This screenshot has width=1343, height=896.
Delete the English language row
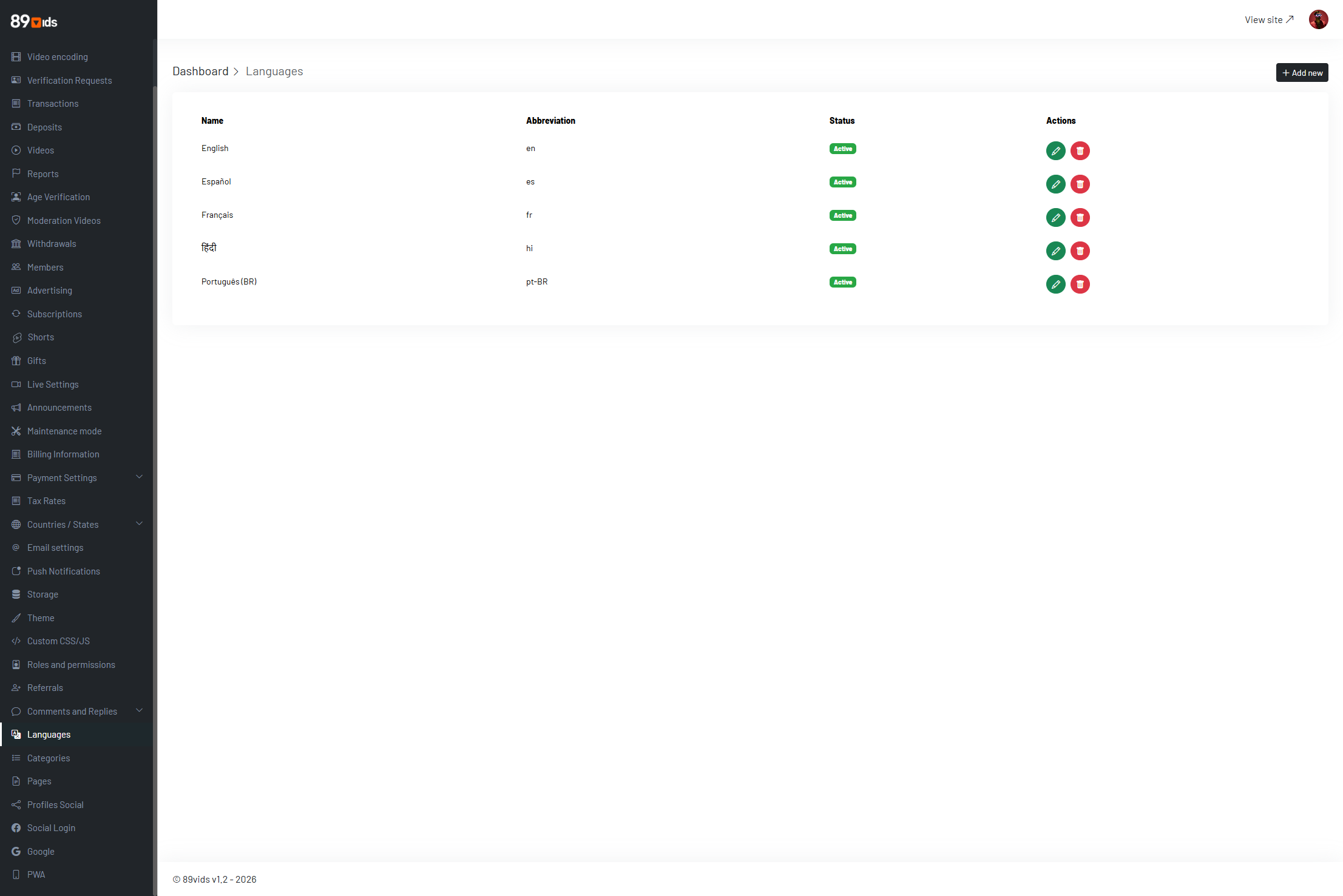point(1080,150)
